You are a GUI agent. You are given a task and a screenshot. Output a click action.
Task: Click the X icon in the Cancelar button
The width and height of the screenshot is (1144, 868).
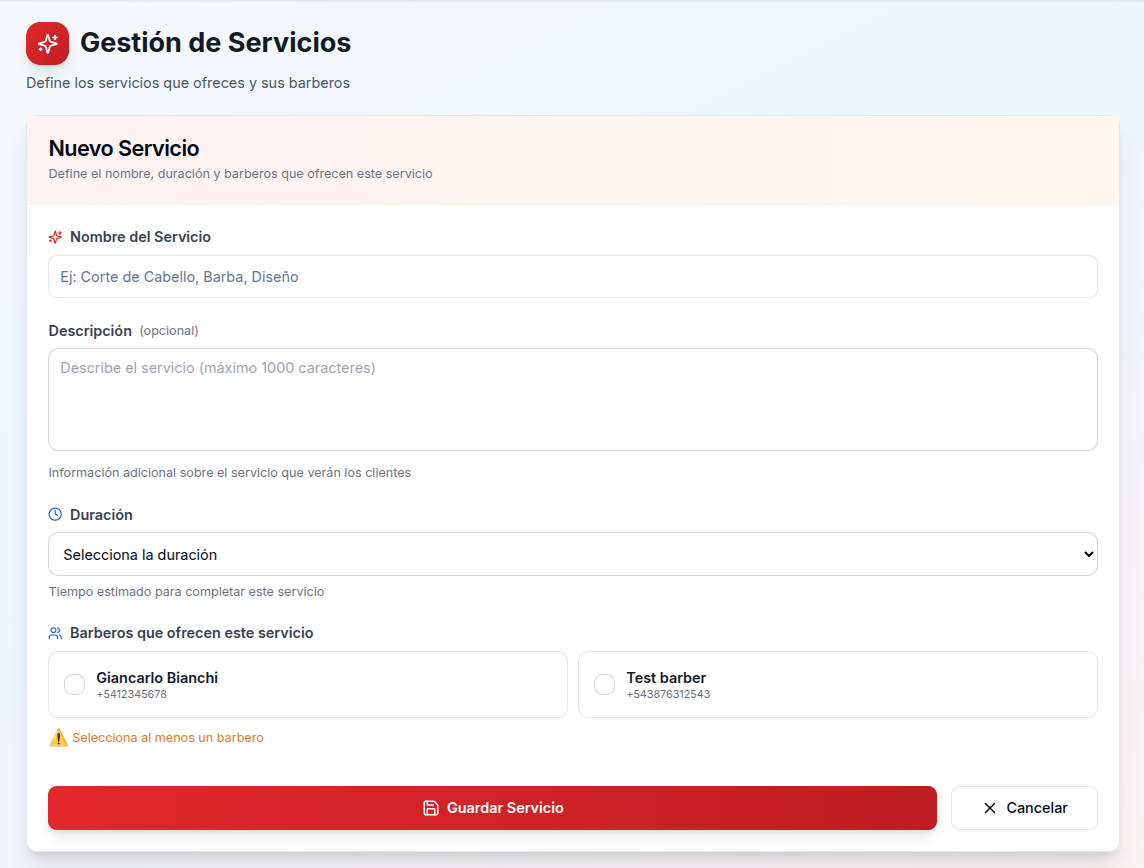tap(990, 807)
